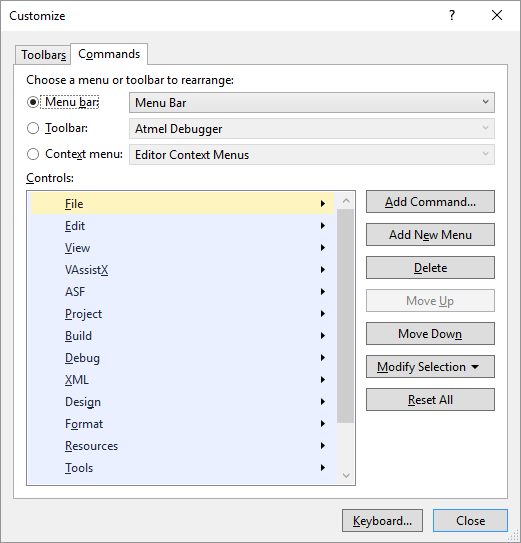Click the Add Command button
This screenshot has width=521, height=543.
point(430,202)
